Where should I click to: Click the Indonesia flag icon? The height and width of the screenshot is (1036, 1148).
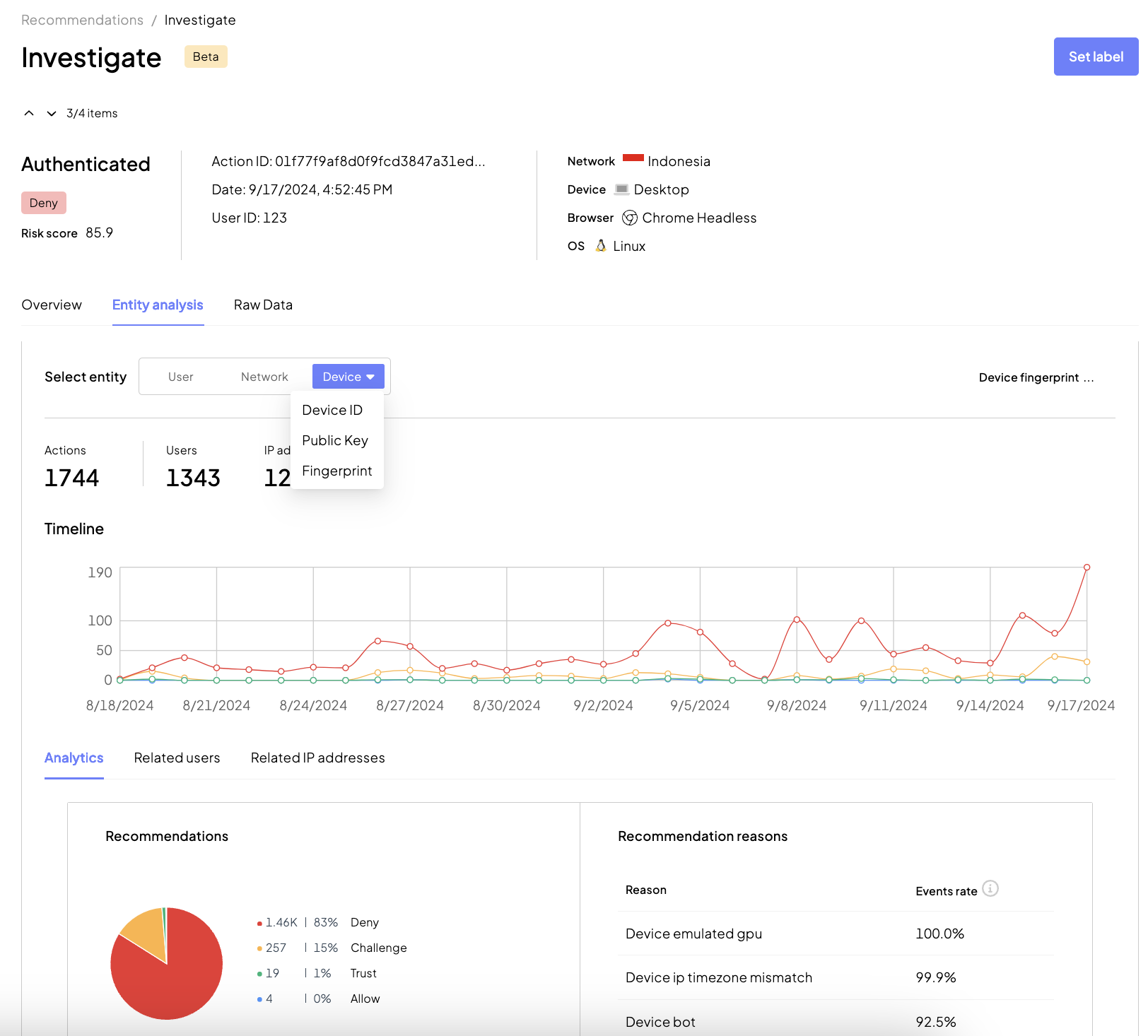click(633, 158)
